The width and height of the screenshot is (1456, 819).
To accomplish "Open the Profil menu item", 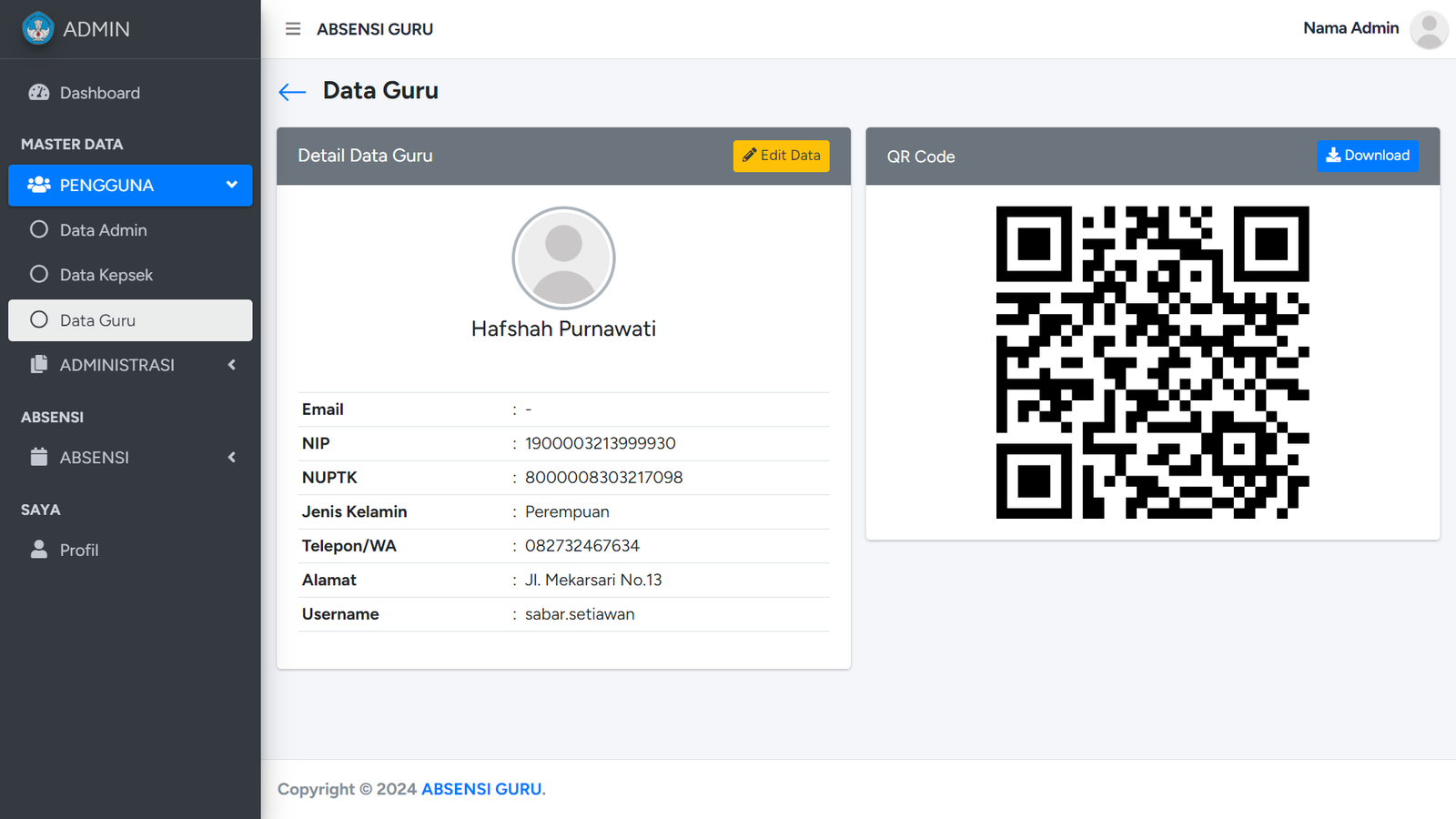I will pyautogui.click(x=79, y=550).
